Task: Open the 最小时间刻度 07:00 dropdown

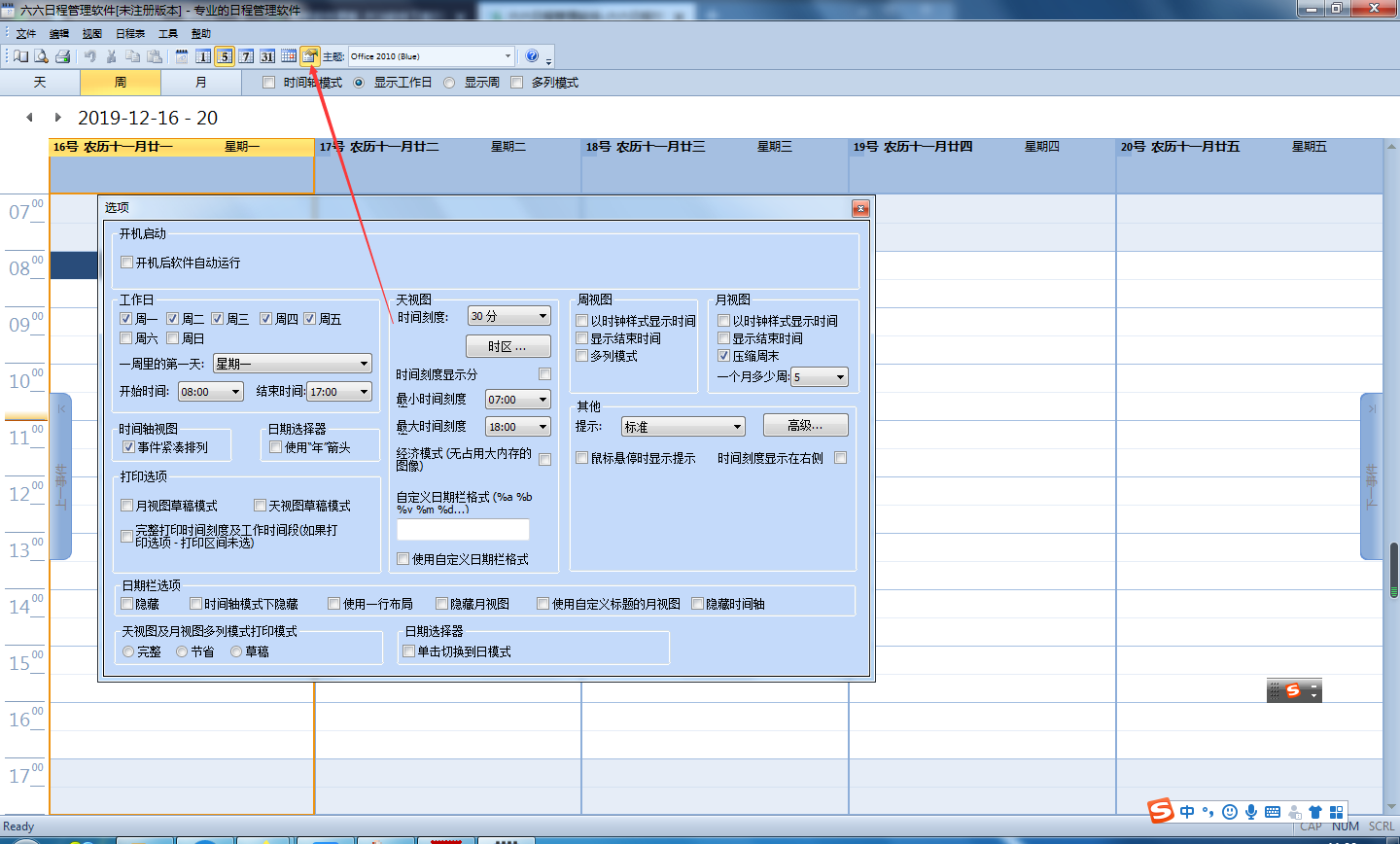Action: (518, 400)
